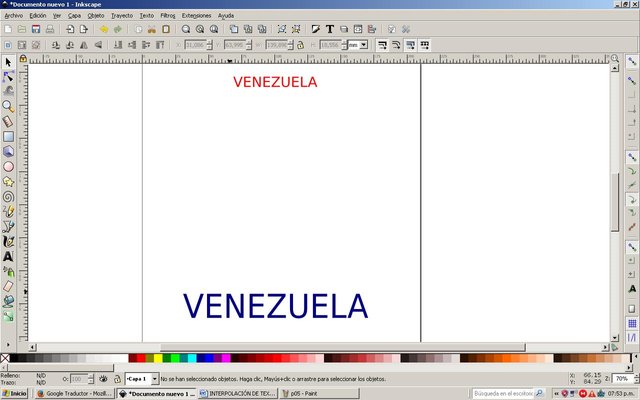This screenshot has width=640, height=400.
Task: Toggle scale stroke width affect button
Action: [382, 45]
